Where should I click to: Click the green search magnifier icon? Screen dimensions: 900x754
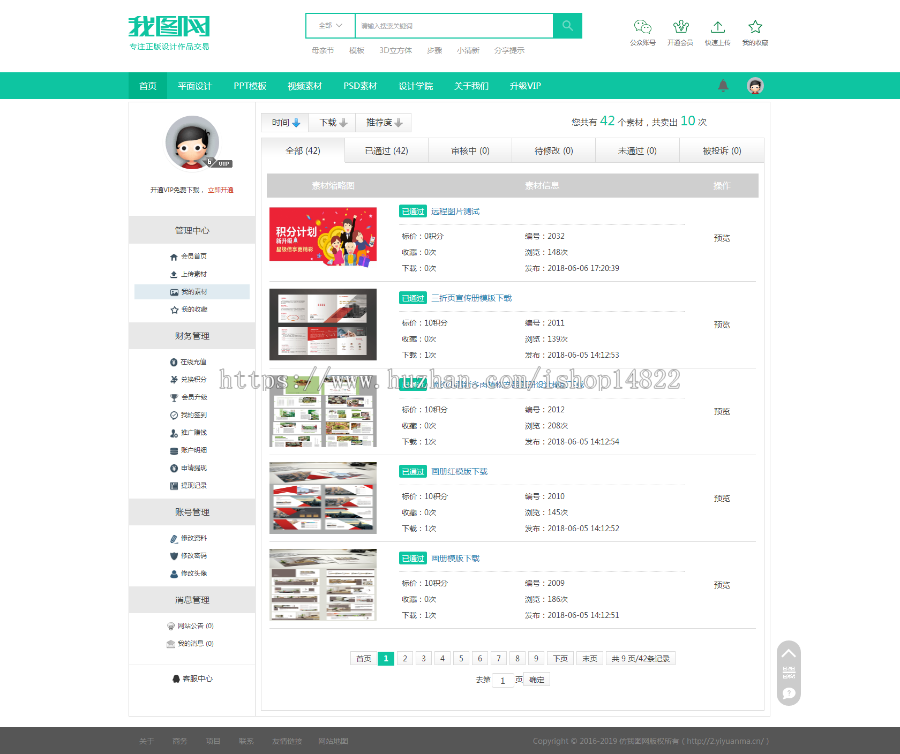[x=567, y=24]
